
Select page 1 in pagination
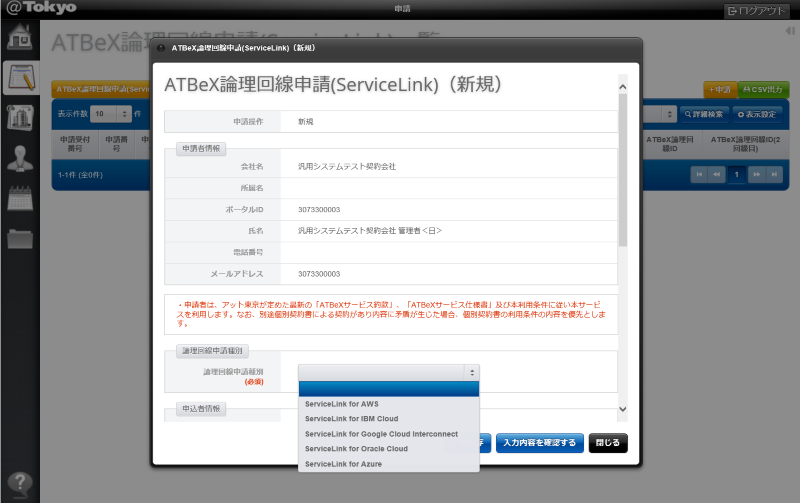click(736, 174)
